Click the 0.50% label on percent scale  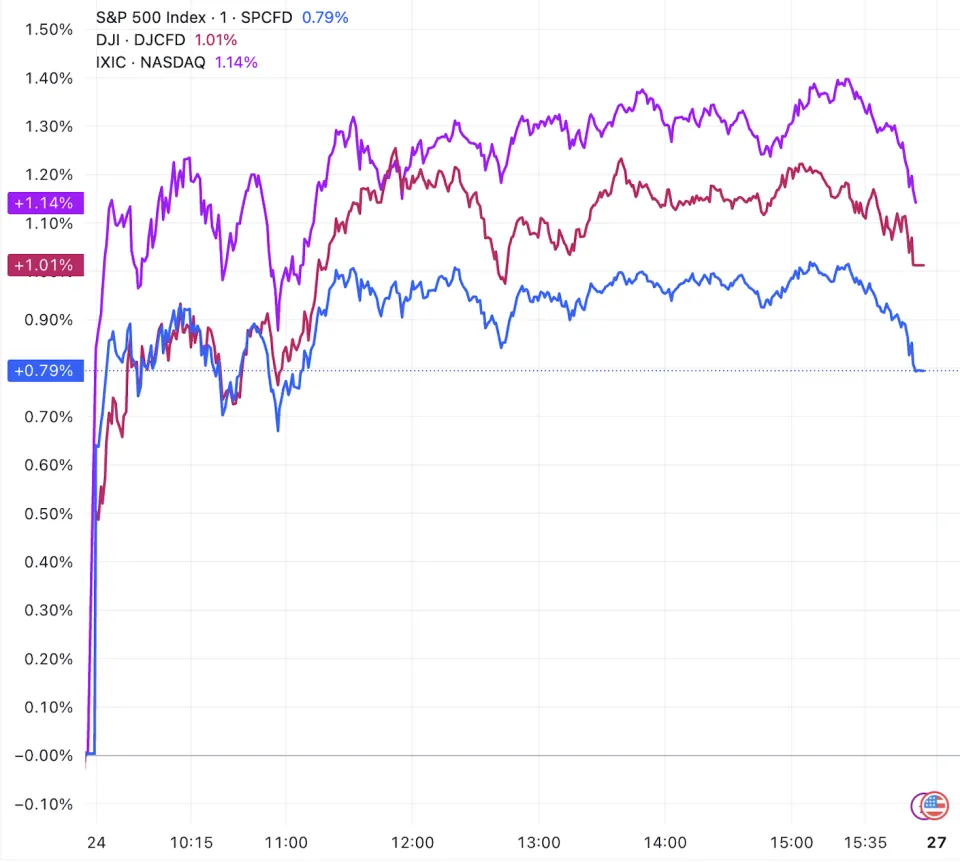pyautogui.click(x=49, y=514)
